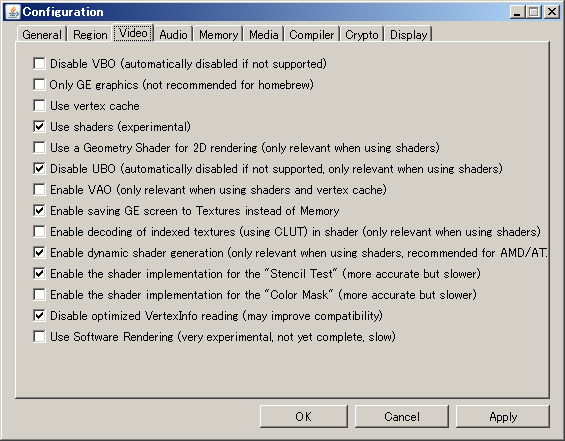This screenshot has height=441, width=565.
Task: Uncheck Disable UBO option
Action: point(39,169)
